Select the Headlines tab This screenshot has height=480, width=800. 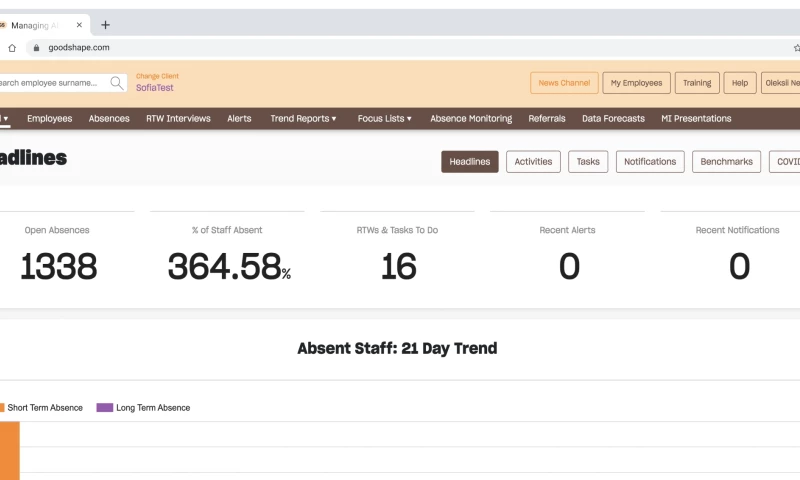469,162
